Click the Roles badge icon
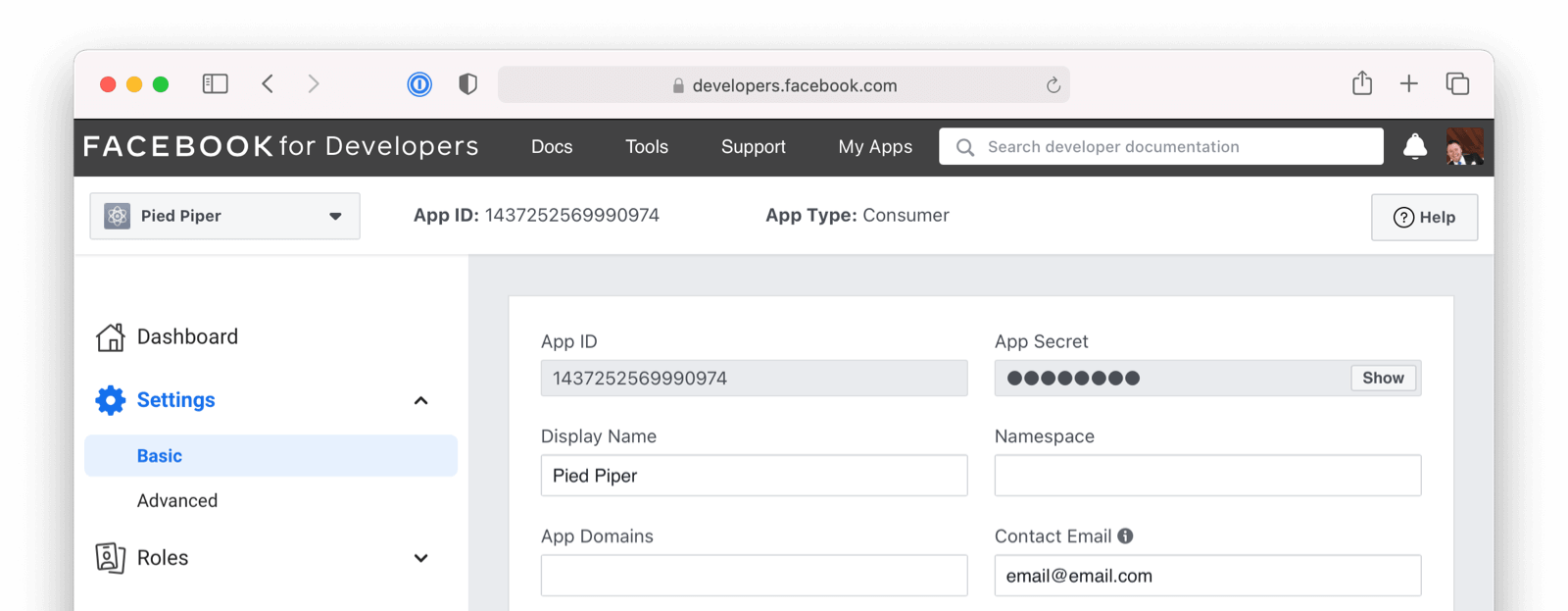This screenshot has width=1568, height=611. (x=111, y=557)
